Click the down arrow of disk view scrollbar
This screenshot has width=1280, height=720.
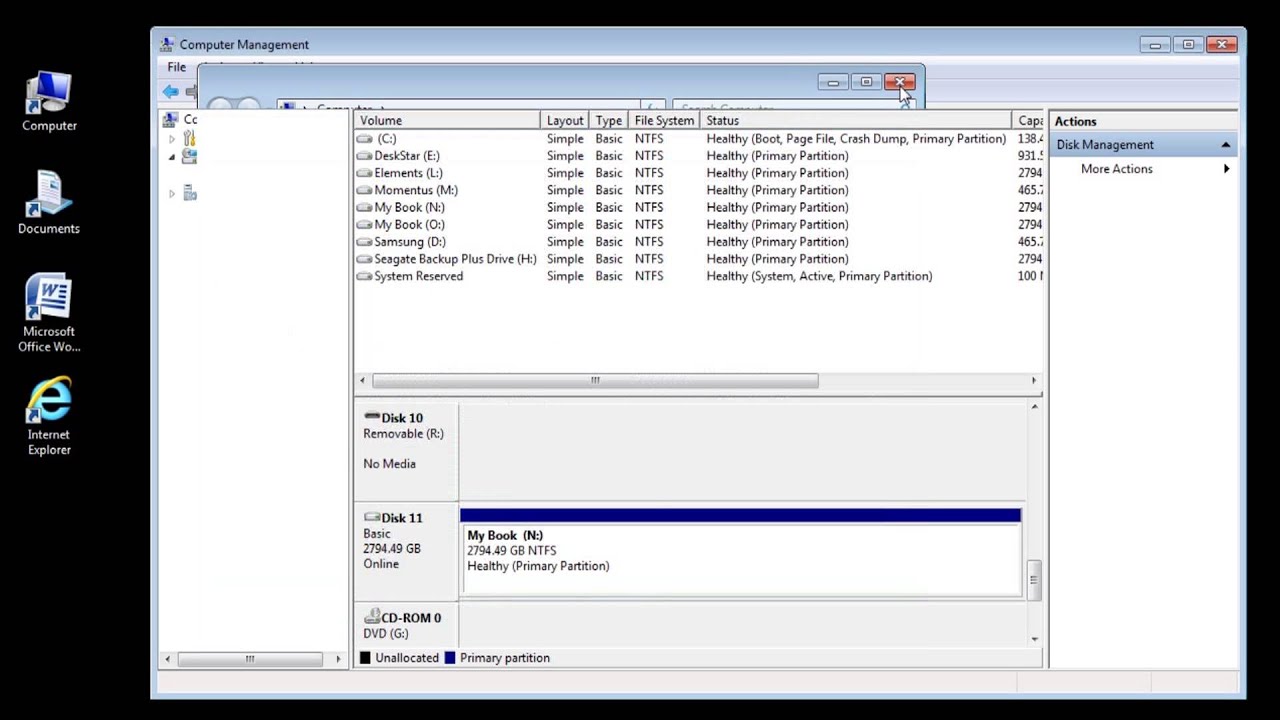pyautogui.click(x=1034, y=639)
